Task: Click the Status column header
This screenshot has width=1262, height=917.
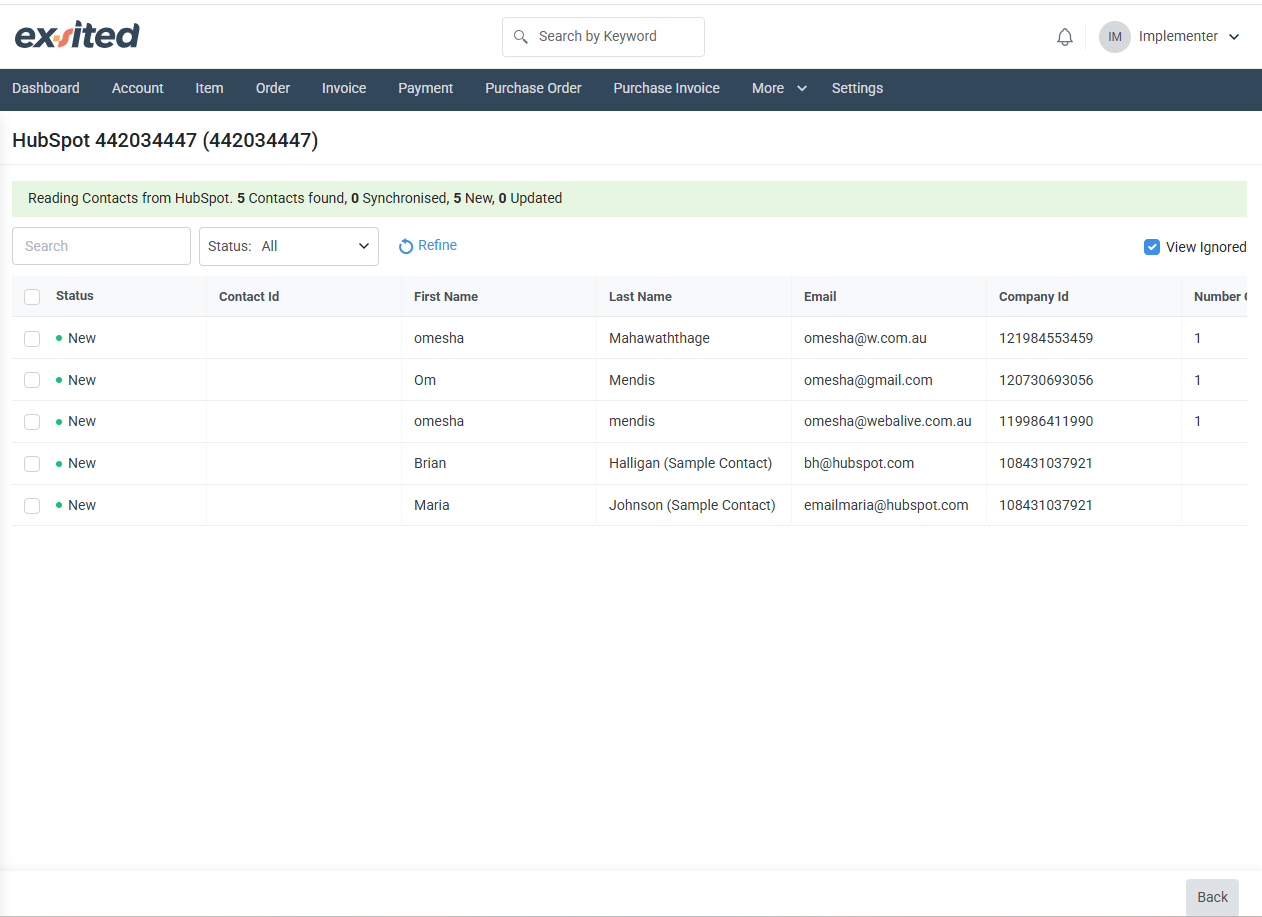Action: coord(75,296)
